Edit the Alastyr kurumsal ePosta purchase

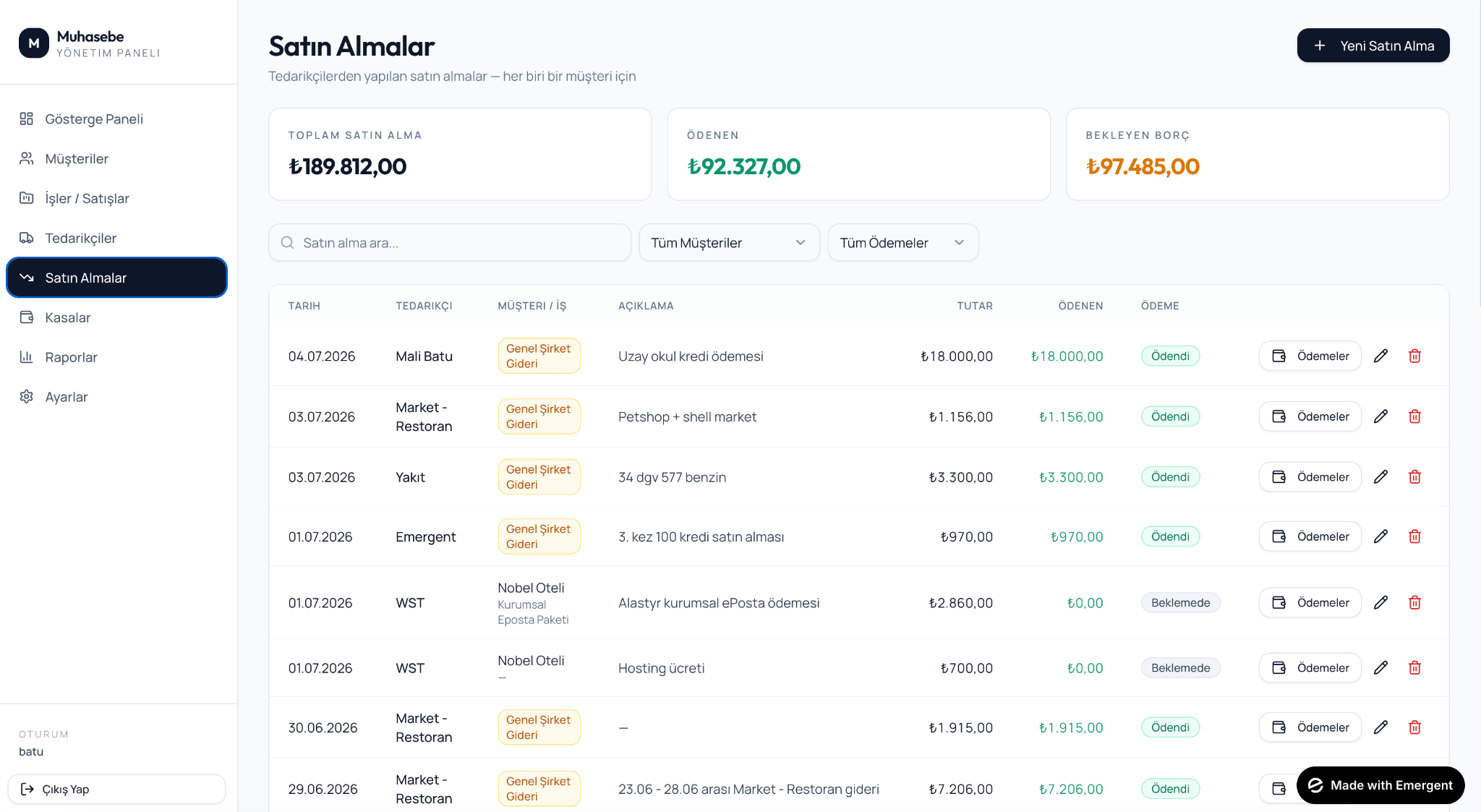pyautogui.click(x=1380, y=603)
